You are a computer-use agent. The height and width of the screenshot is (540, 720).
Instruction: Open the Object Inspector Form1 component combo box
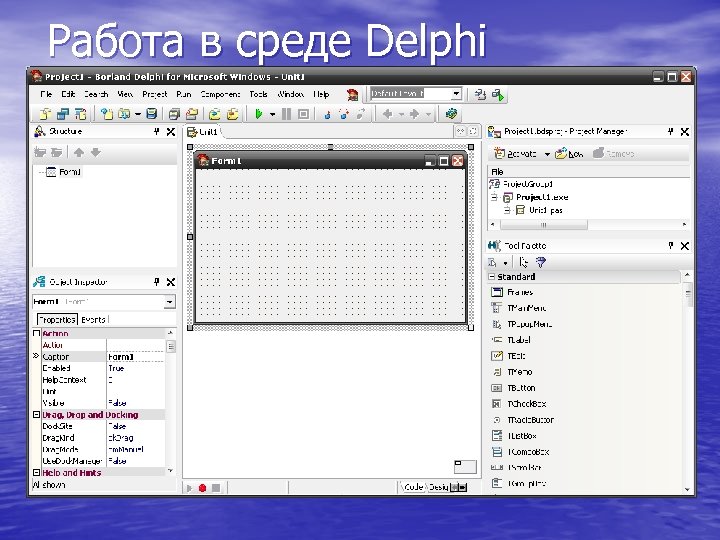pyautogui.click(x=104, y=302)
